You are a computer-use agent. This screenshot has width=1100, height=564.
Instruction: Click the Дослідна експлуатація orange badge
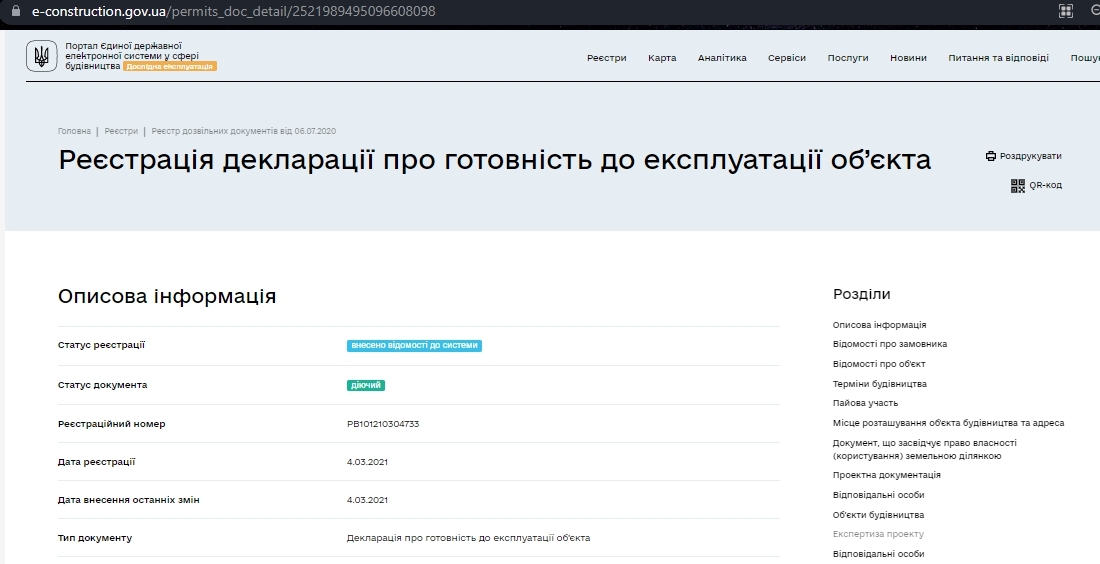coord(170,66)
